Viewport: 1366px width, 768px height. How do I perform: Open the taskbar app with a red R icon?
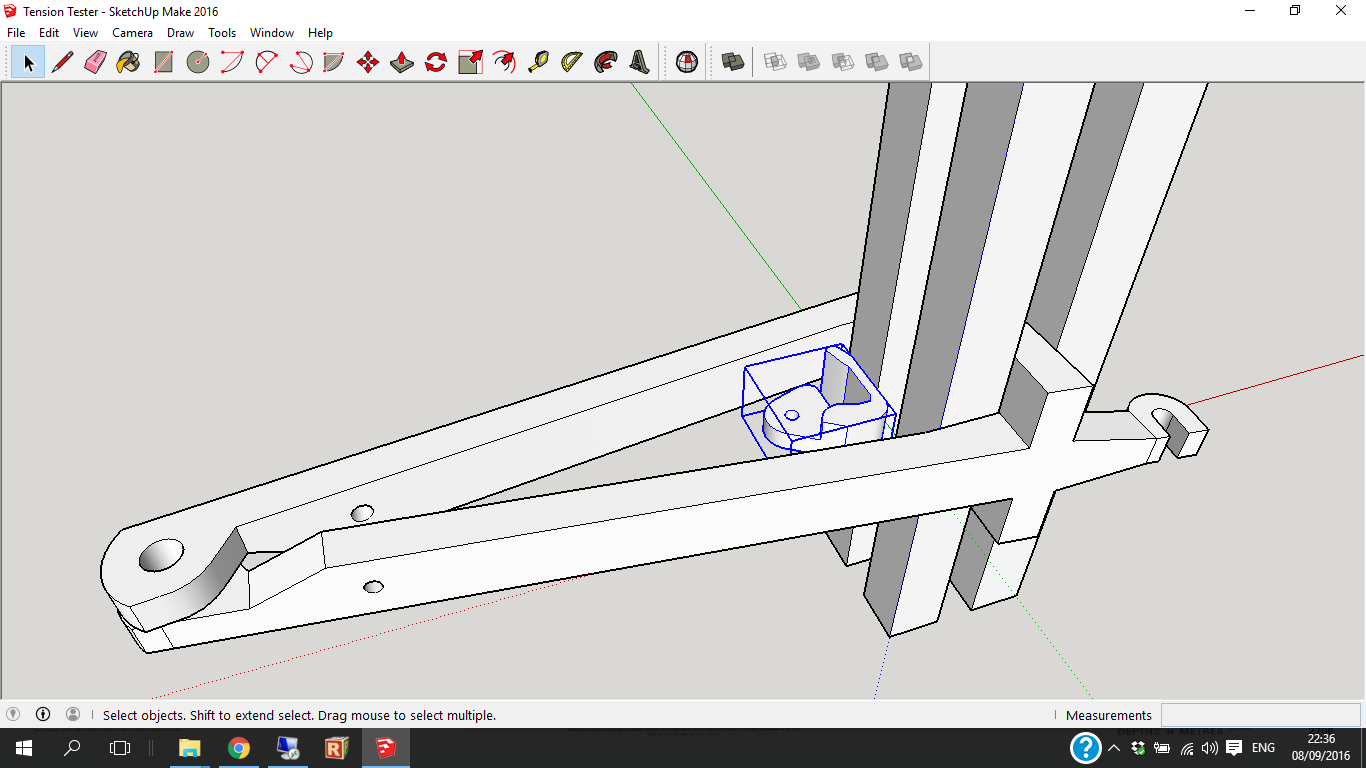click(336, 747)
